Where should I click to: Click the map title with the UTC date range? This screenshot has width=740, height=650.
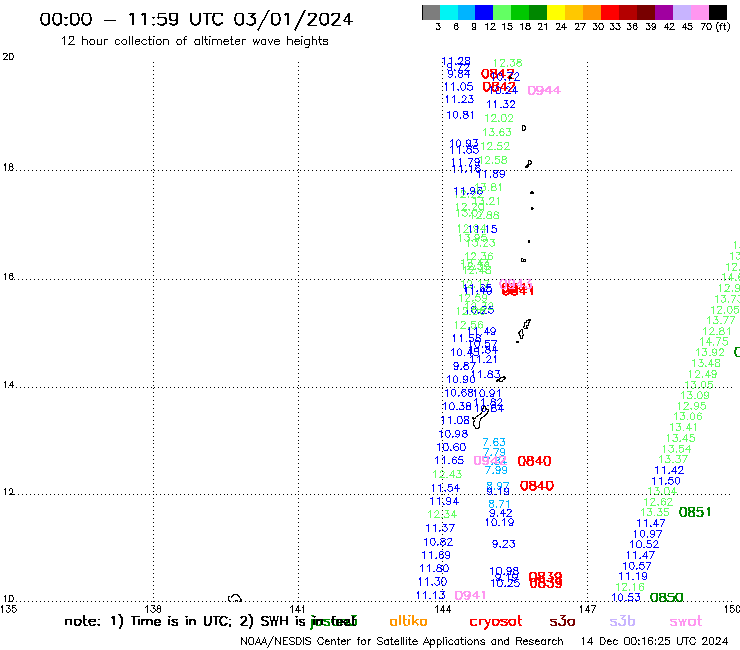pos(196,19)
